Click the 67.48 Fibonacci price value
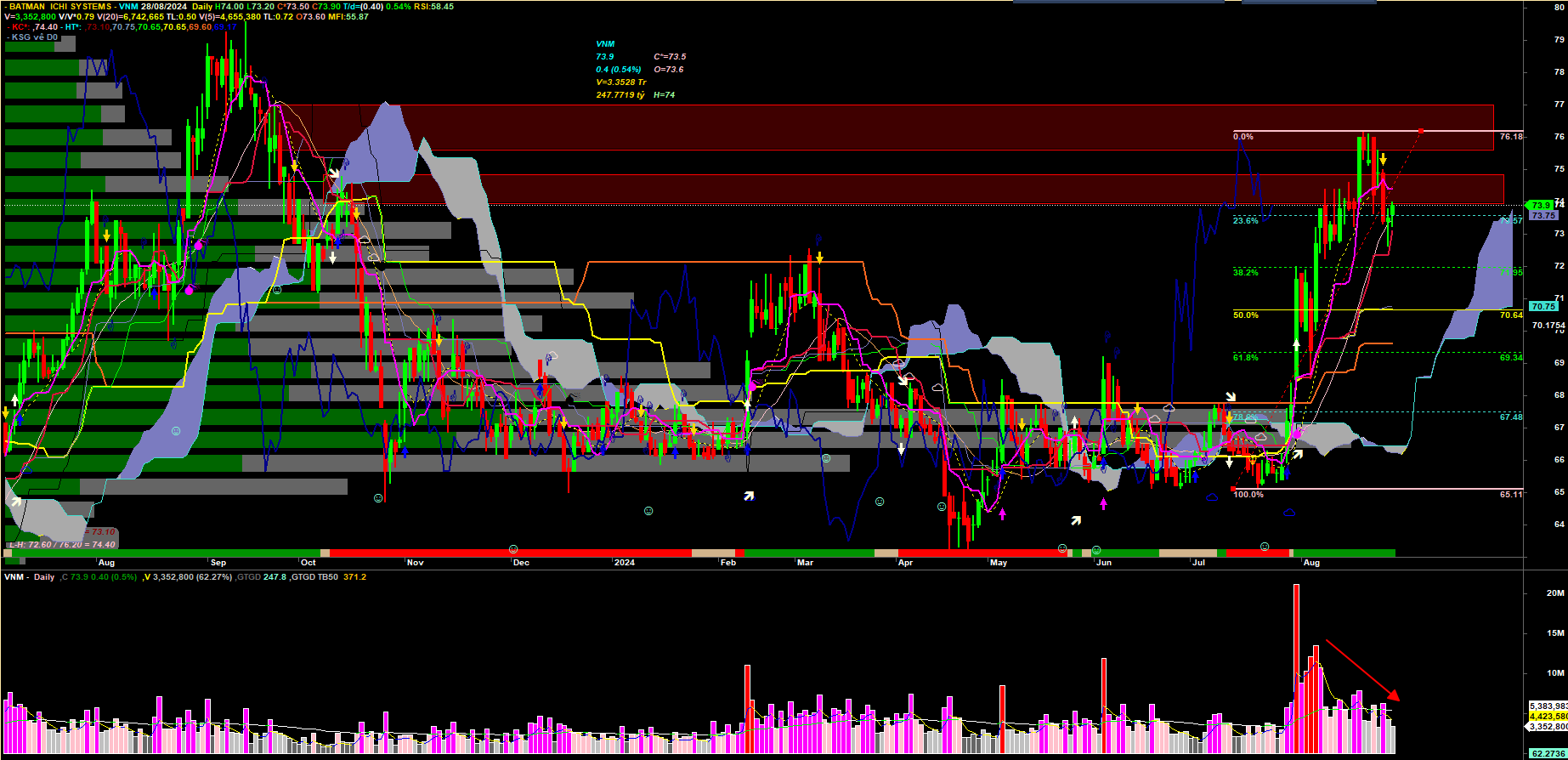1568x760 pixels. coord(1511,417)
